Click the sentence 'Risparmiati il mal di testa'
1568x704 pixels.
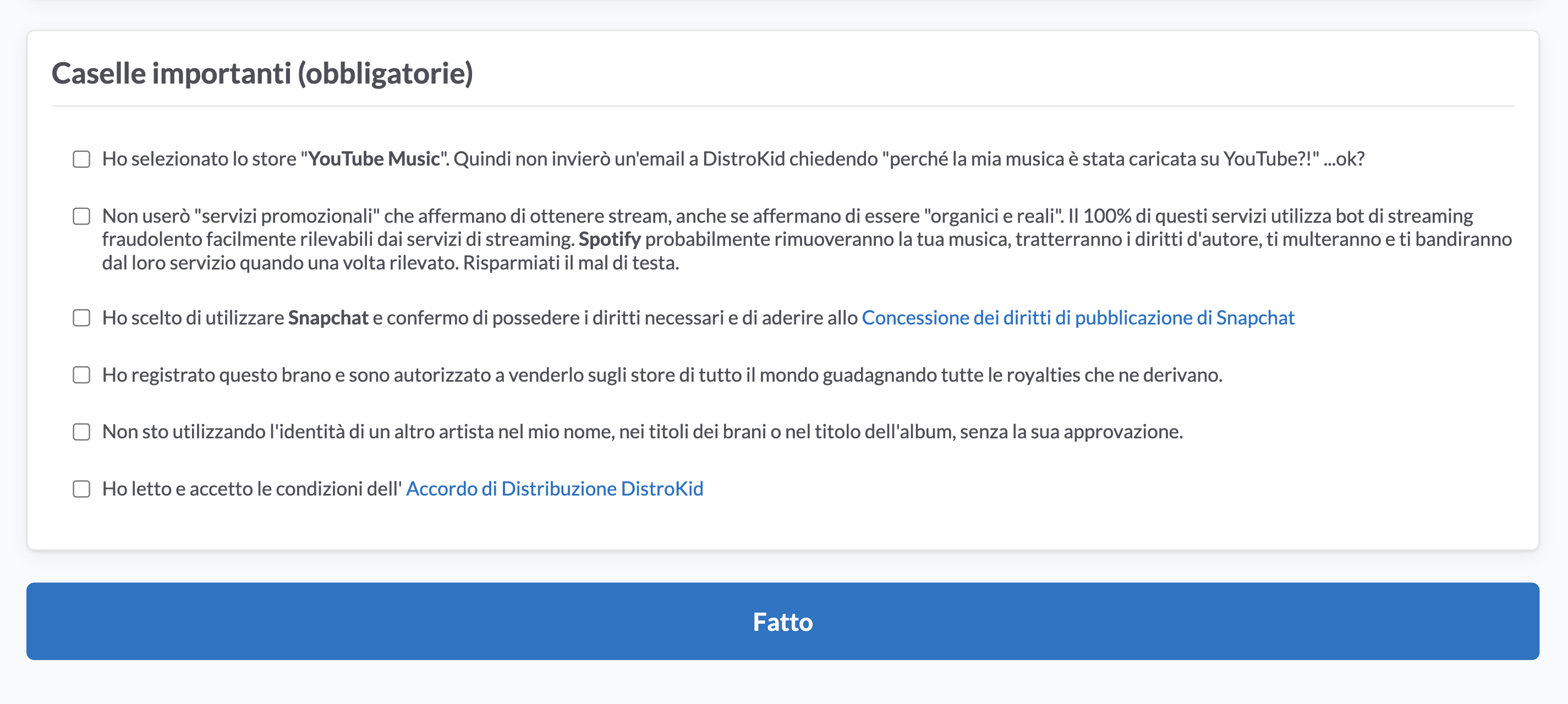point(571,263)
